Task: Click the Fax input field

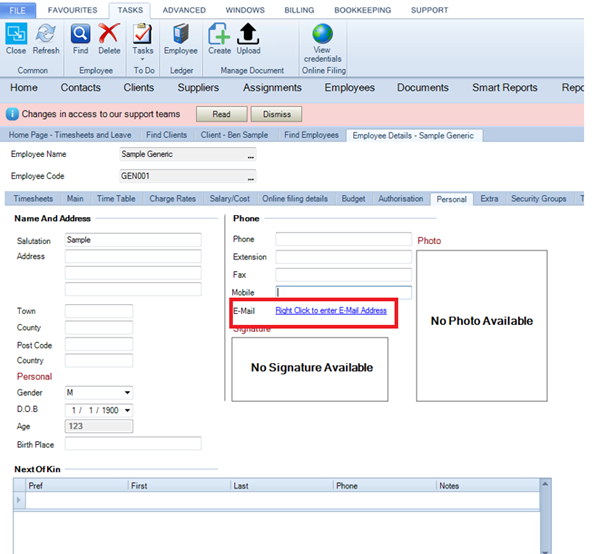Action: coord(343,275)
